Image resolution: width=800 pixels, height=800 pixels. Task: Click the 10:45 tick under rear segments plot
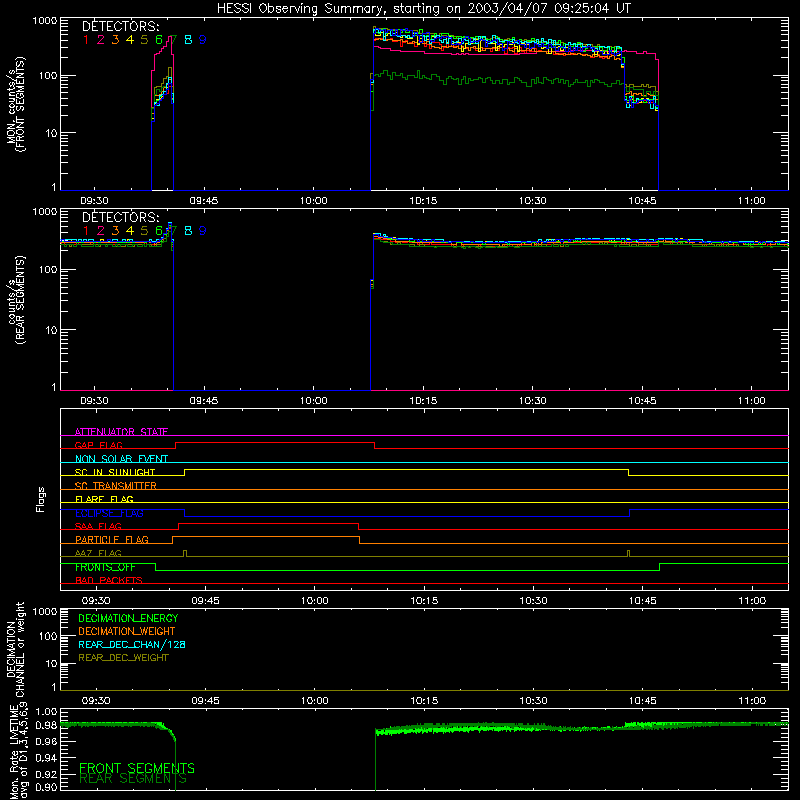(642, 401)
